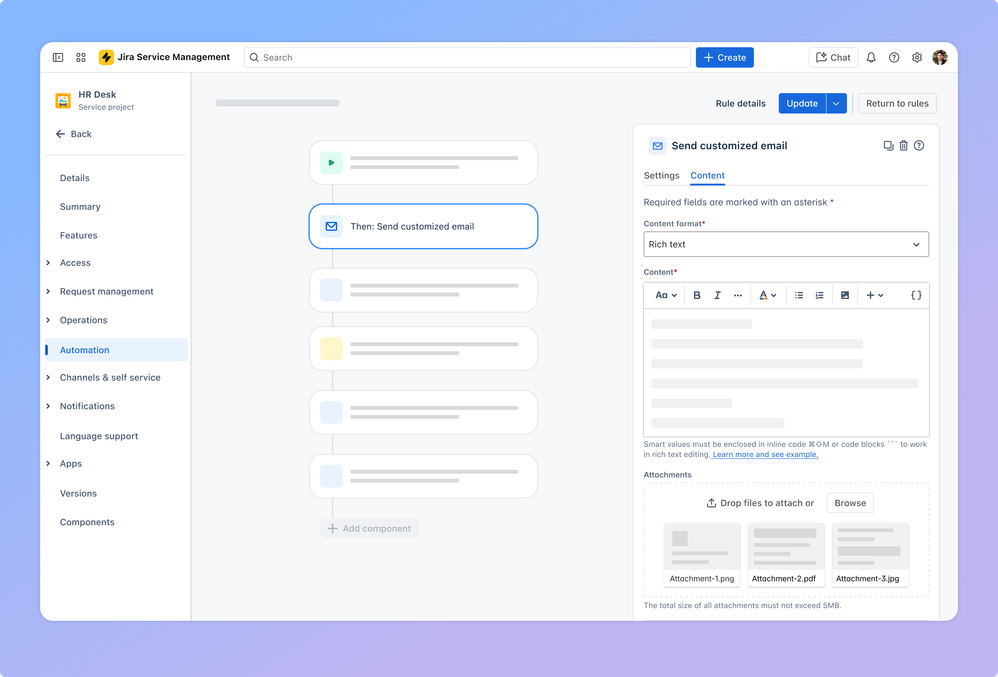This screenshot has width=998, height=677.
Task: Open the user profile avatar
Action: (x=940, y=57)
